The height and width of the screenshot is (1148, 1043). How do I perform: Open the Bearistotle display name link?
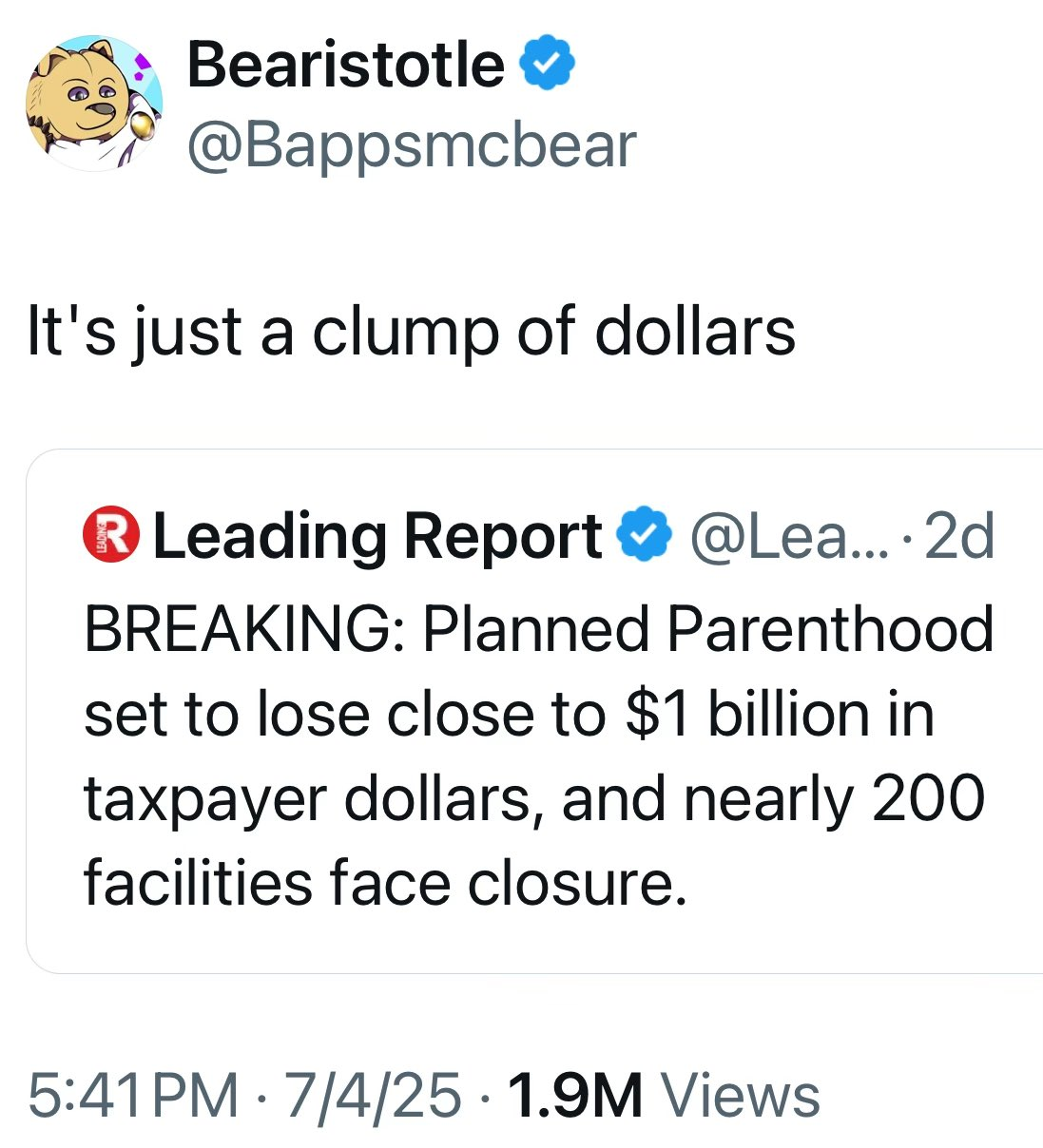click(x=345, y=65)
